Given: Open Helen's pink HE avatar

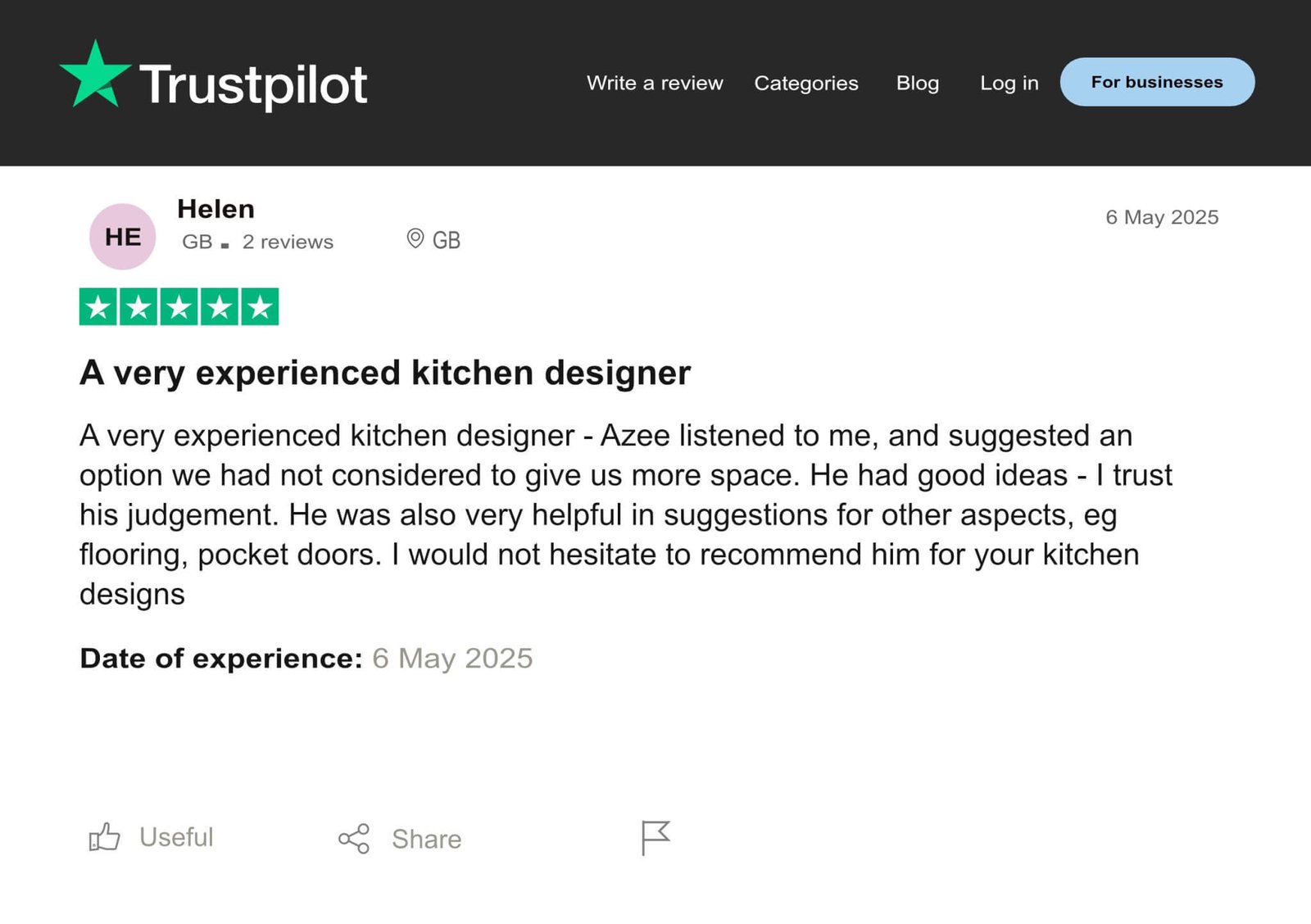Looking at the screenshot, I should click(x=123, y=237).
